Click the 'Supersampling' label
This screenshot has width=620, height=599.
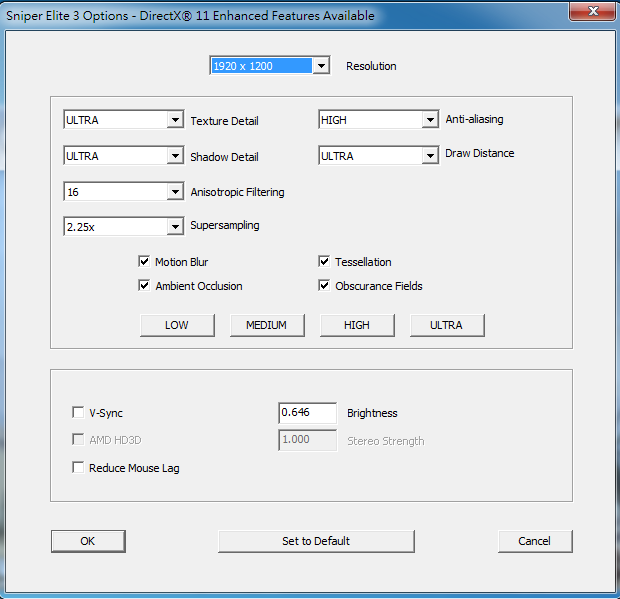pos(225,225)
